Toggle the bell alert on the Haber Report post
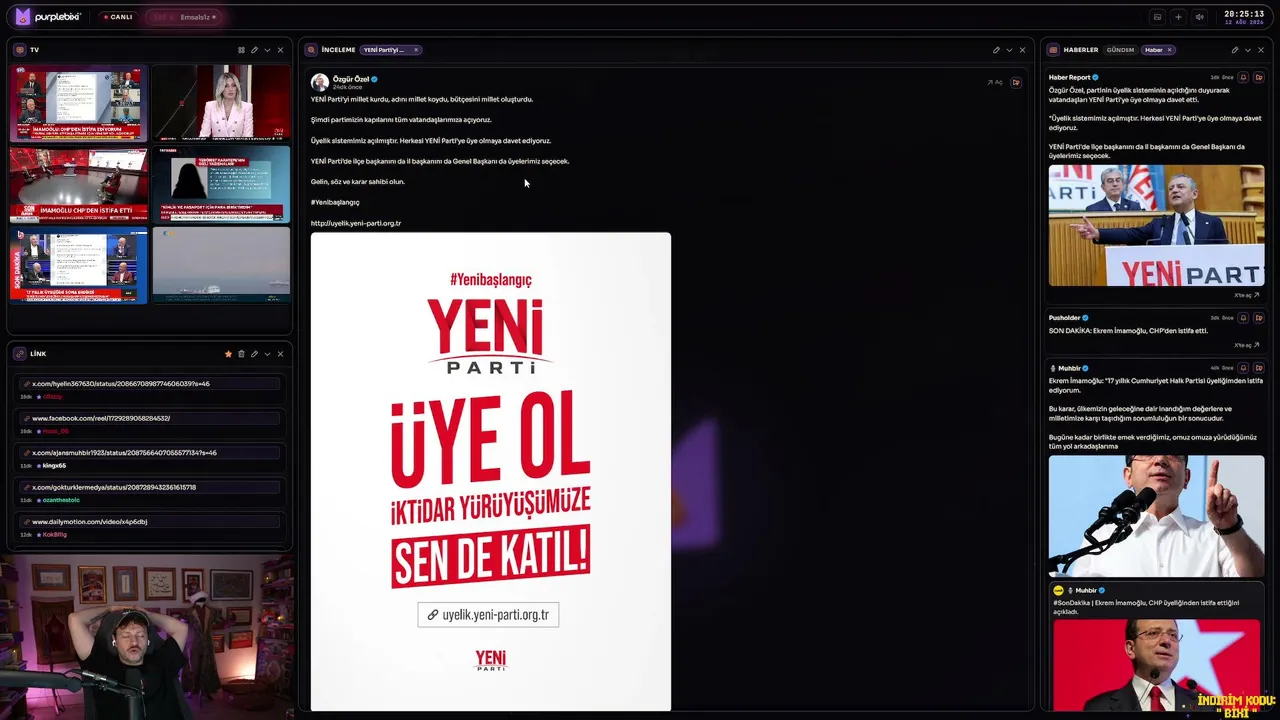The height and width of the screenshot is (720, 1280). pos(1243,77)
